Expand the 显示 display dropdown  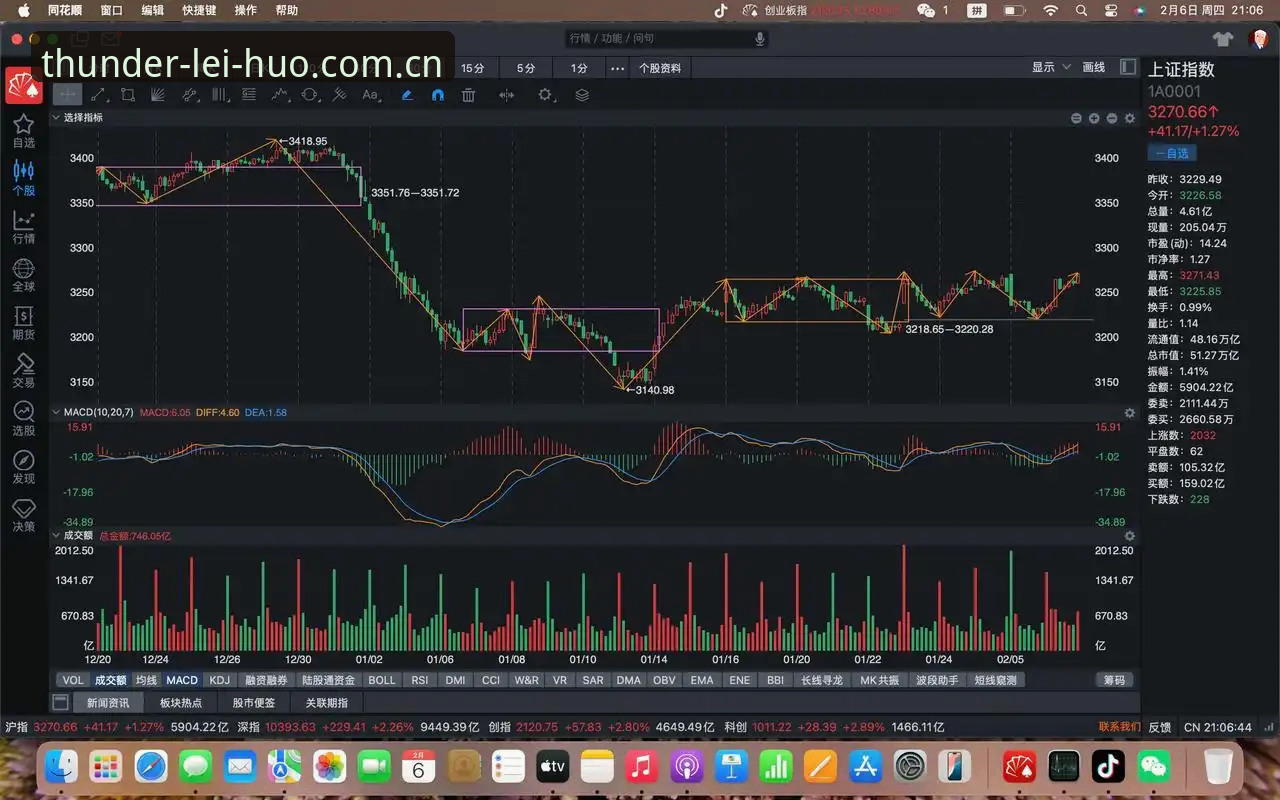click(x=1051, y=67)
